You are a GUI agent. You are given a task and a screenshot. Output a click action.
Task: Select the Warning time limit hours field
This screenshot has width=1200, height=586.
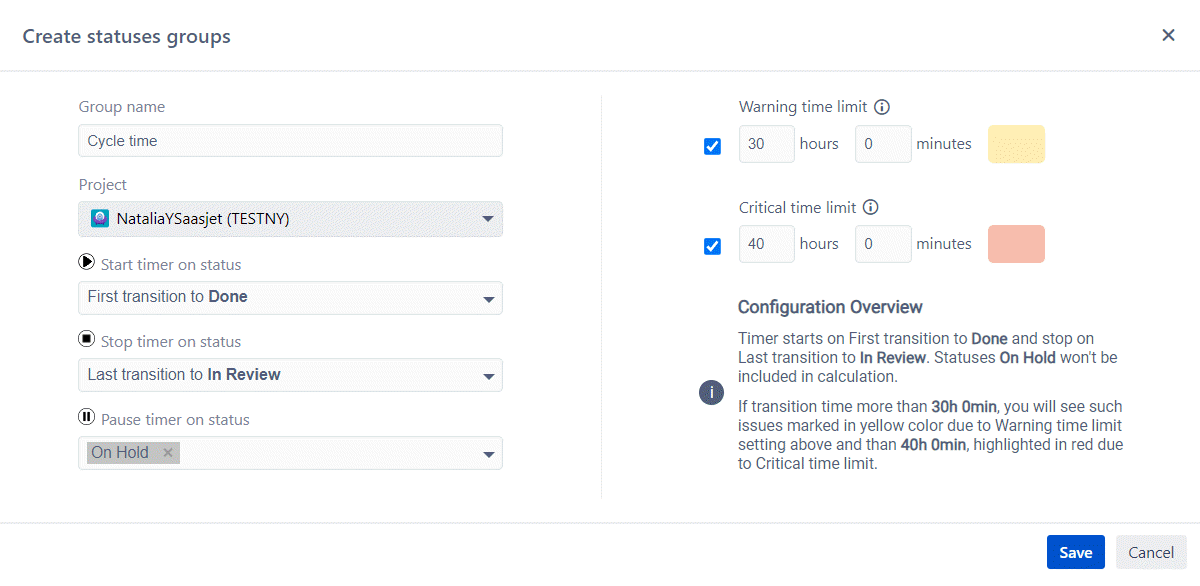766,144
